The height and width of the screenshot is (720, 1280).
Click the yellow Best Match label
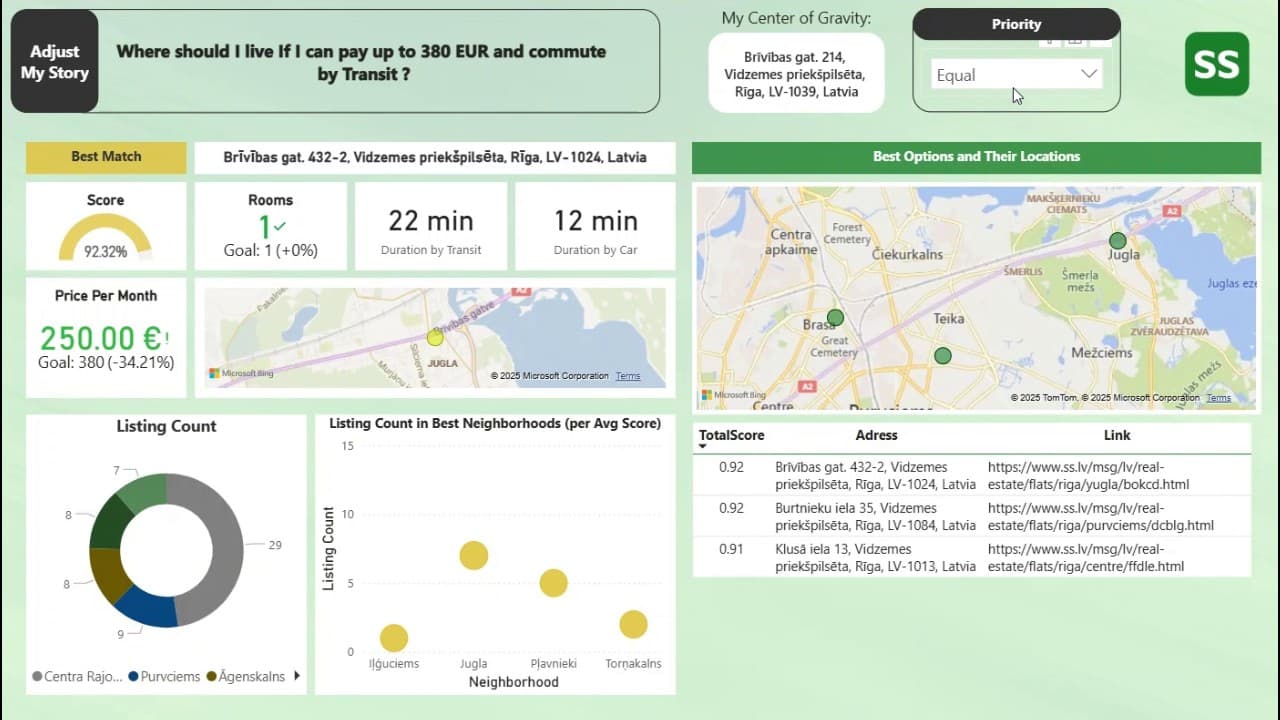click(x=106, y=157)
